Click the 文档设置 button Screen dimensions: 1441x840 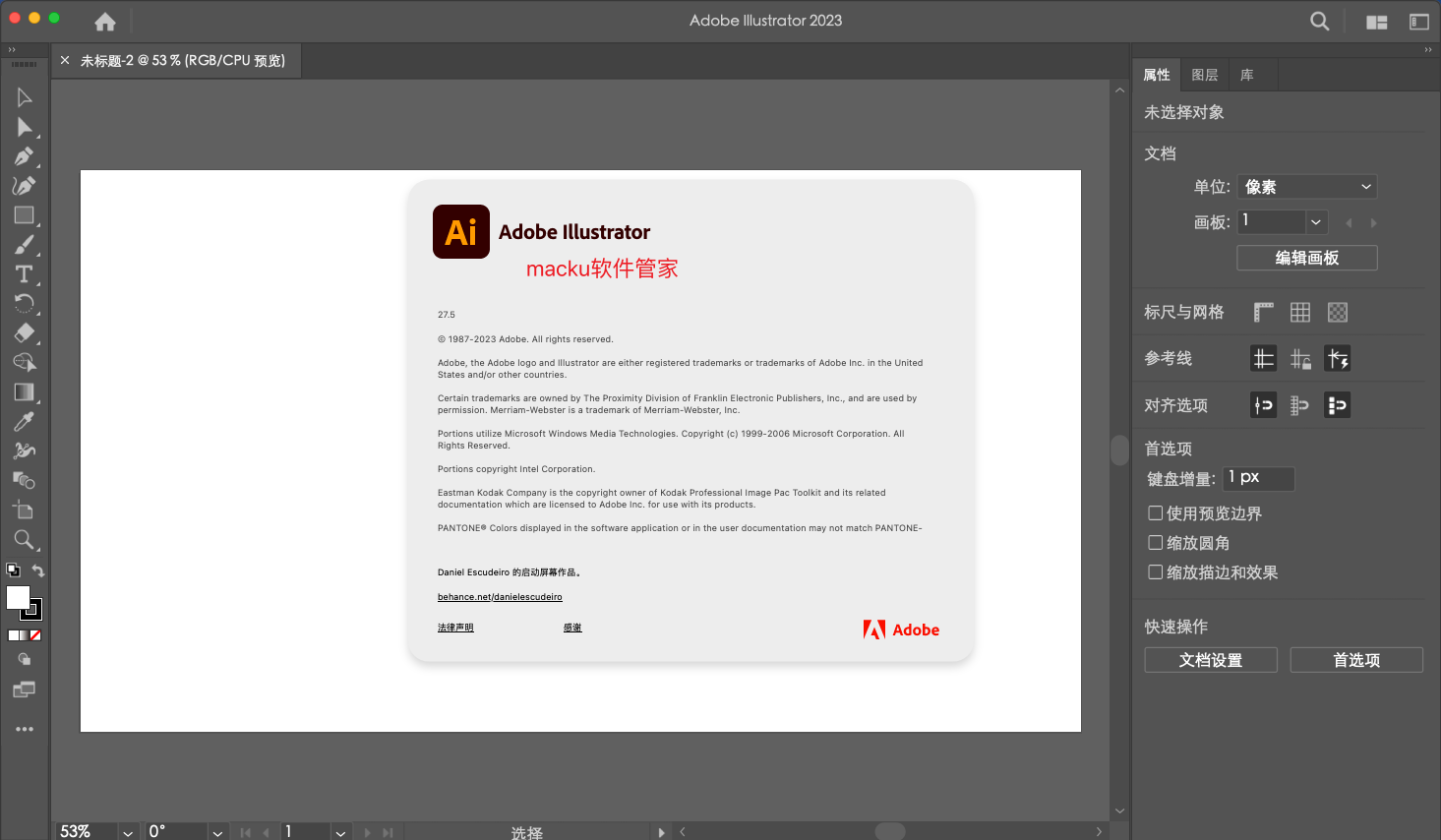pos(1211,660)
